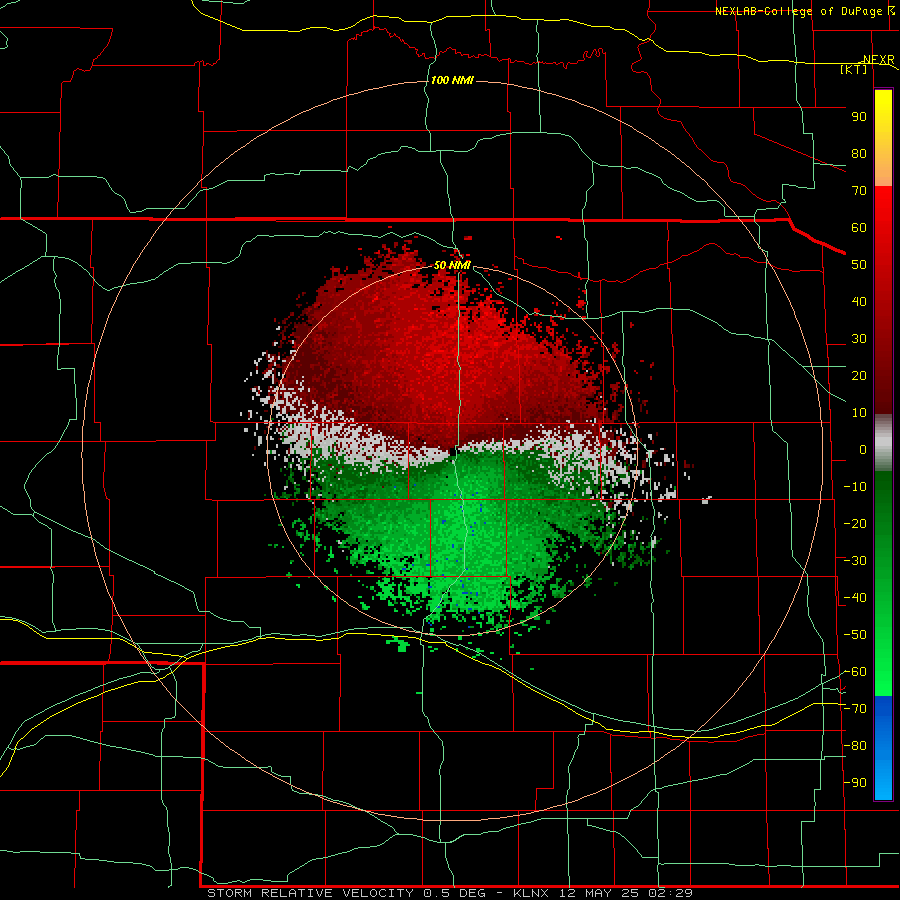Click the -60 value on velocity scale
Image resolution: width=900 pixels, height=900 pixels.
(855, 672)
